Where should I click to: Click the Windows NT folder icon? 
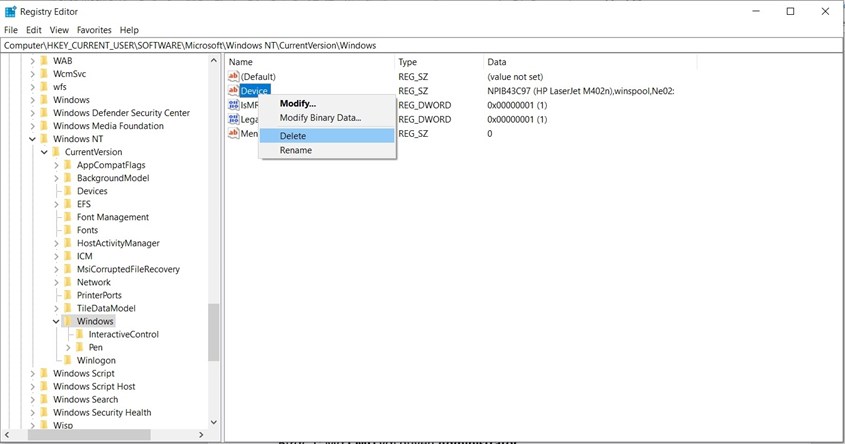tap(44, 139)
